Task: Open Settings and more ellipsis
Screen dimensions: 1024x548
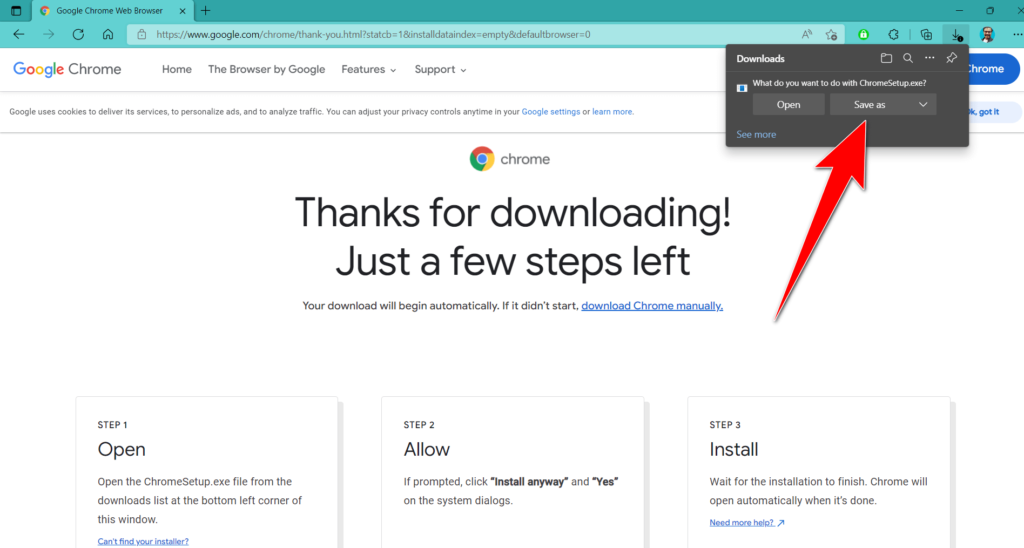Action: click(1017, 35)
